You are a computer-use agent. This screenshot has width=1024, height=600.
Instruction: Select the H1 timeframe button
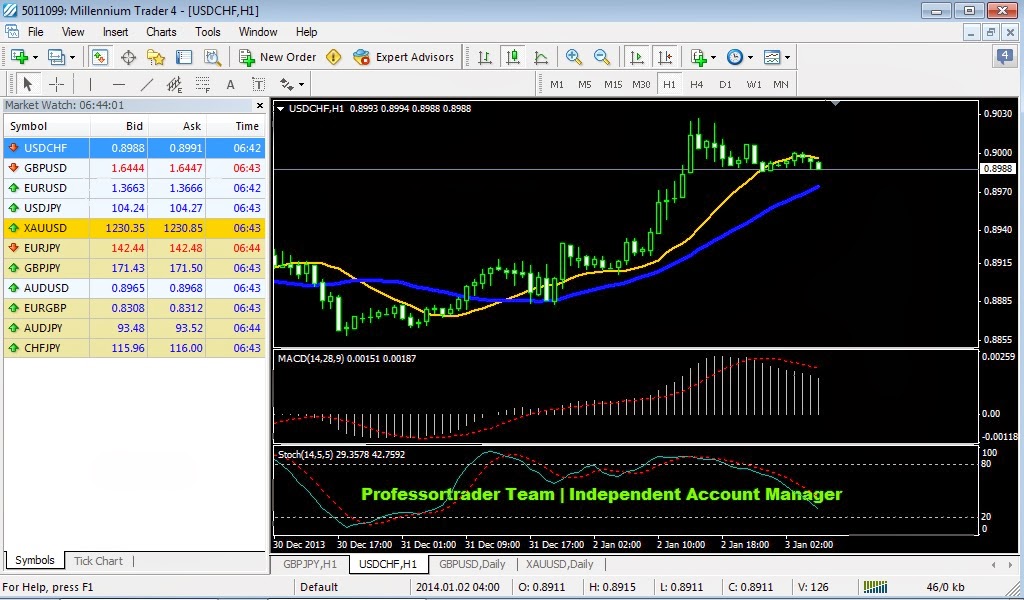tap(669, 84)
